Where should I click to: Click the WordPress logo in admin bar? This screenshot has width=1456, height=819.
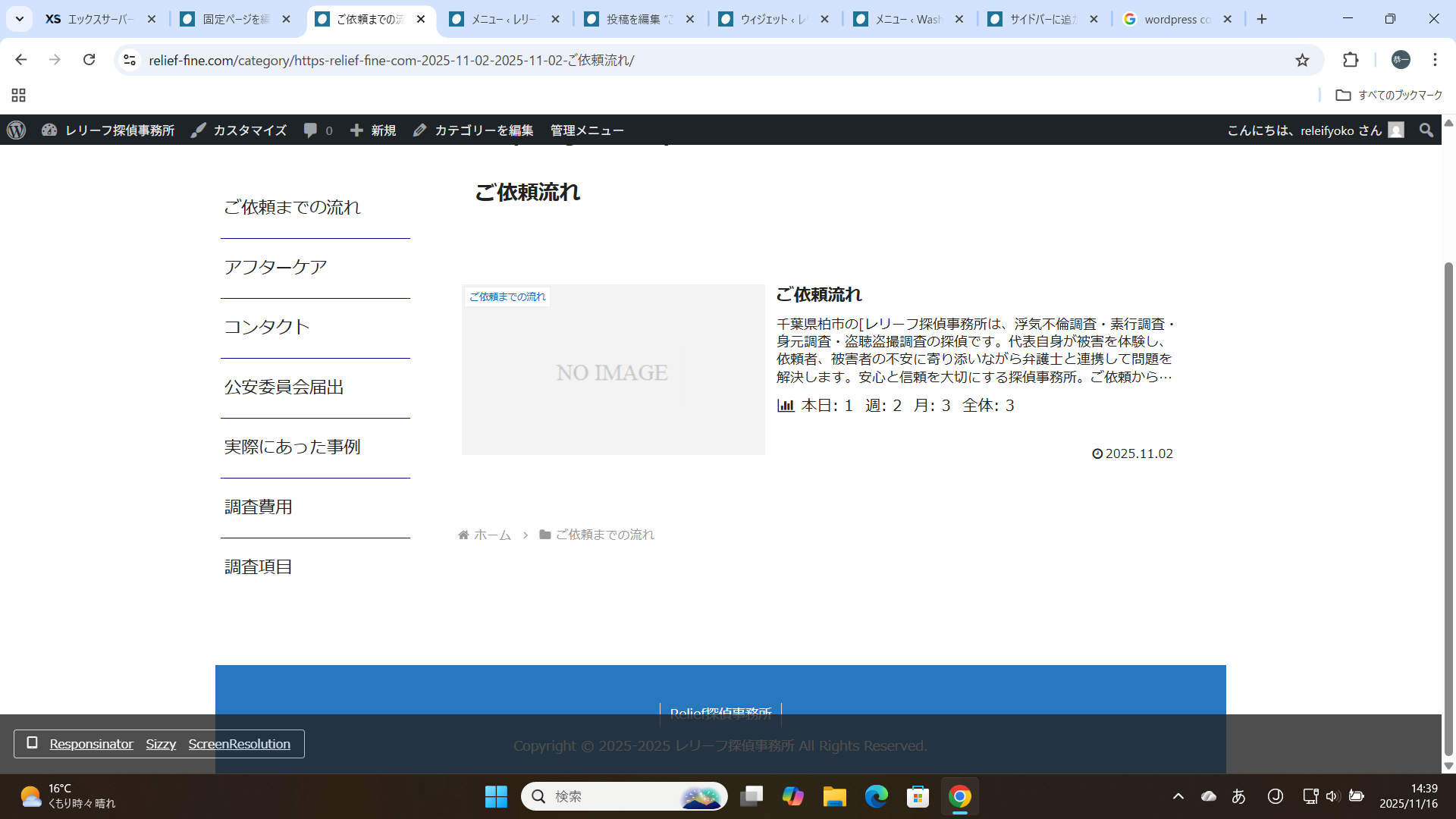tap(16, 130)
